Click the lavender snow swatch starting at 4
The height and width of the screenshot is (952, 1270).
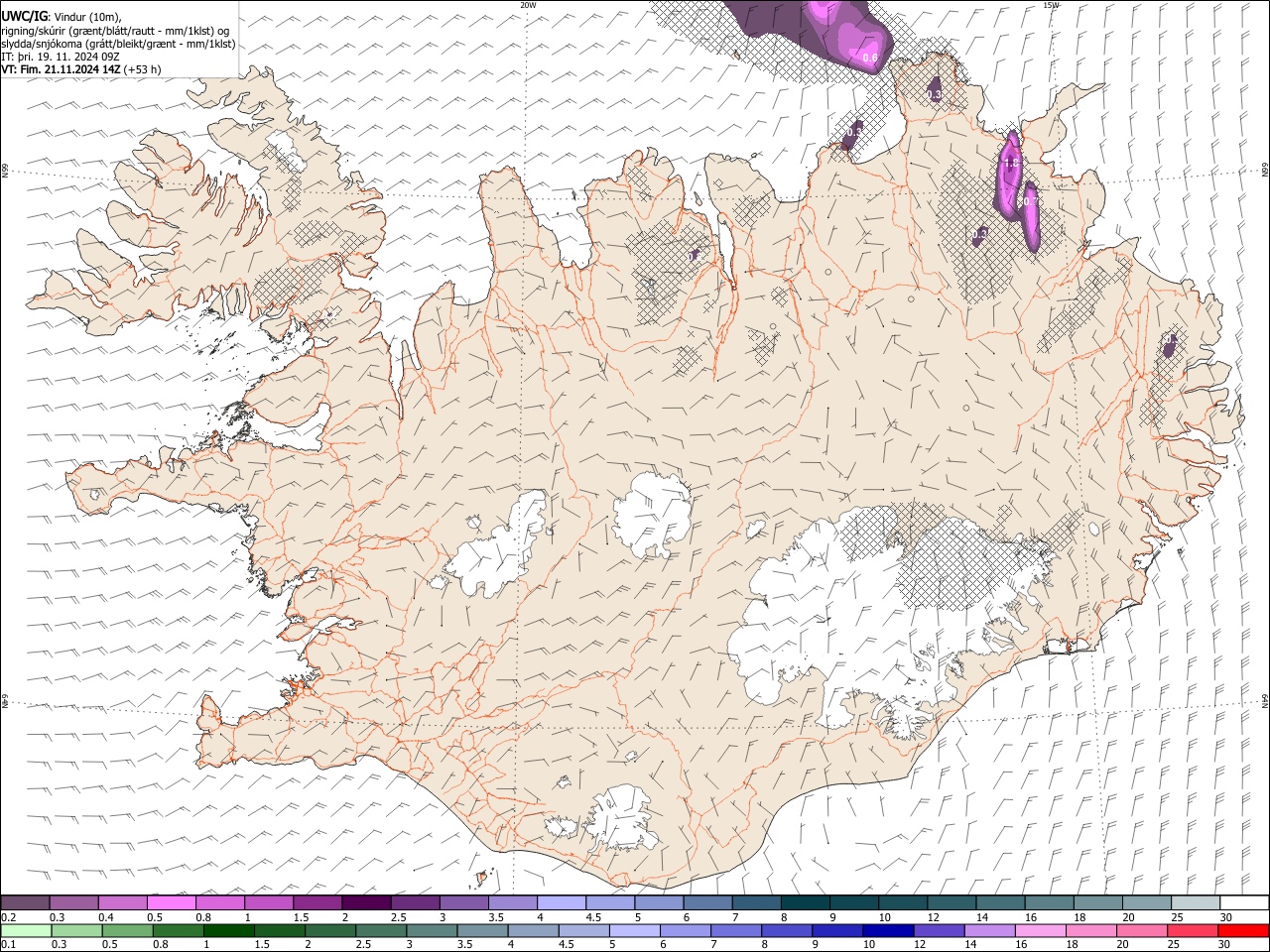click(561, 902)
